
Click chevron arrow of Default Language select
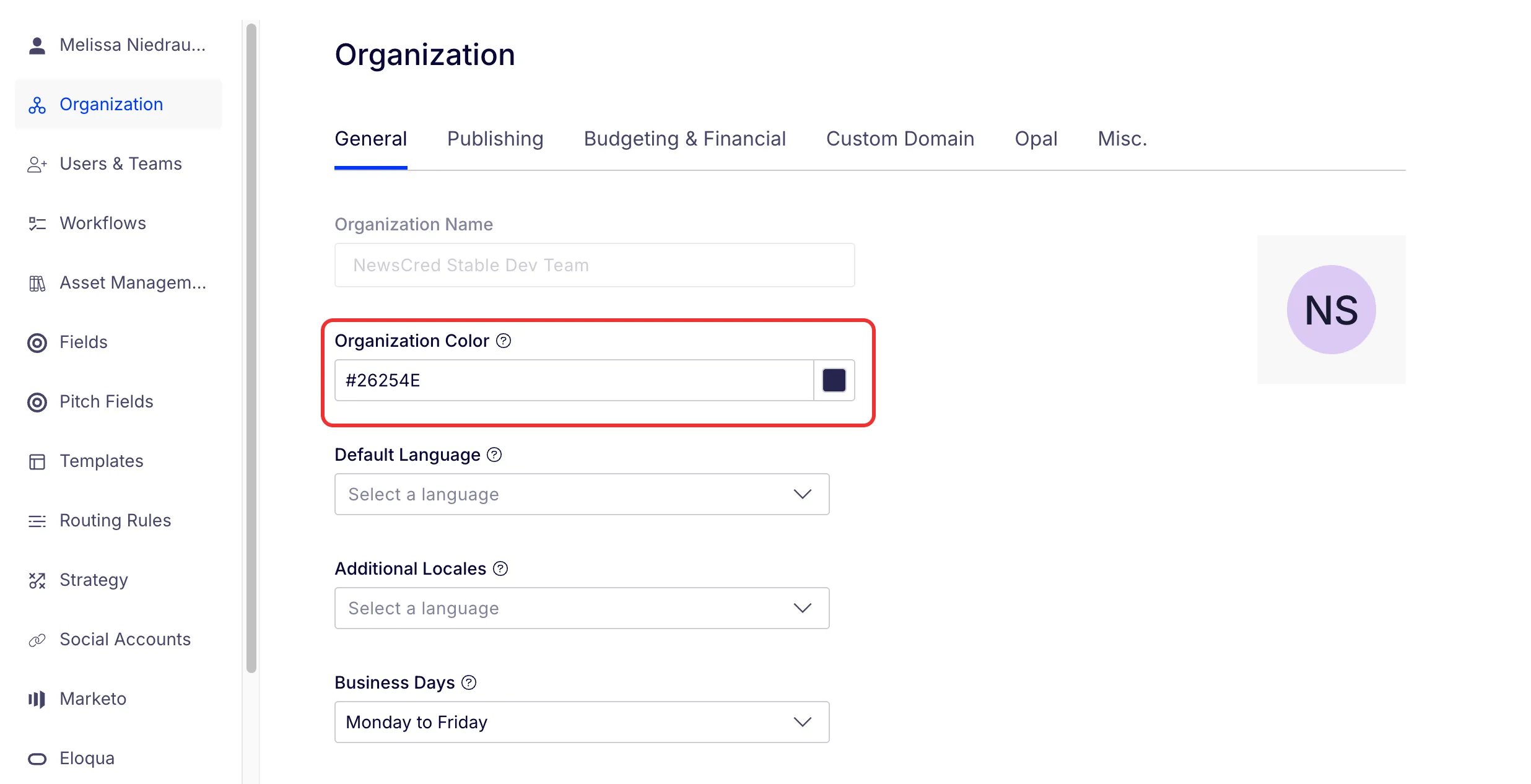pyautogui.click(x=803, y=494)
